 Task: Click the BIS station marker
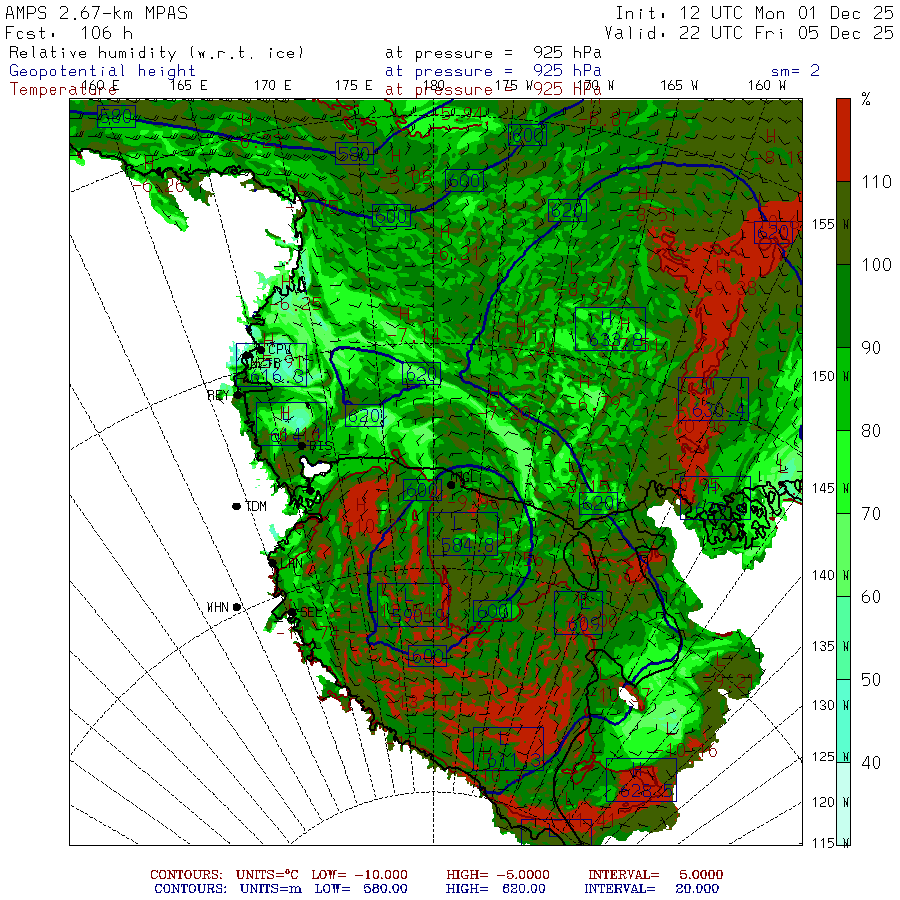pyautogui.click(x=302, y=445)
